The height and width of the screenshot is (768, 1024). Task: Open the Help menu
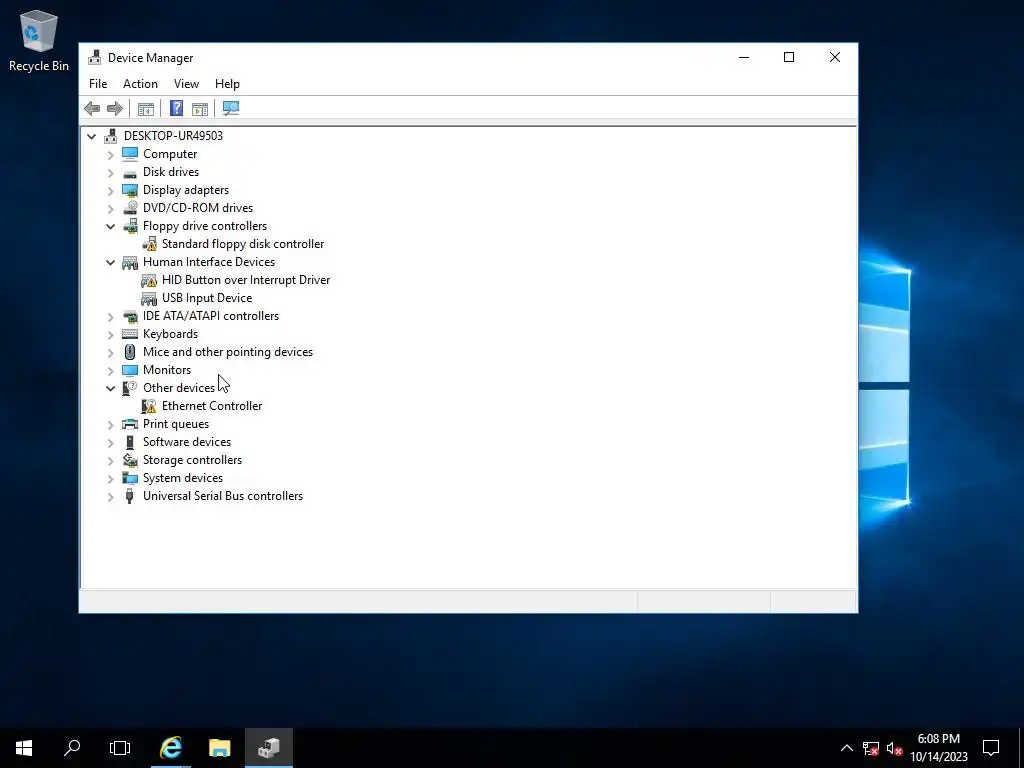pyautogui.click(x=227, y=84)
